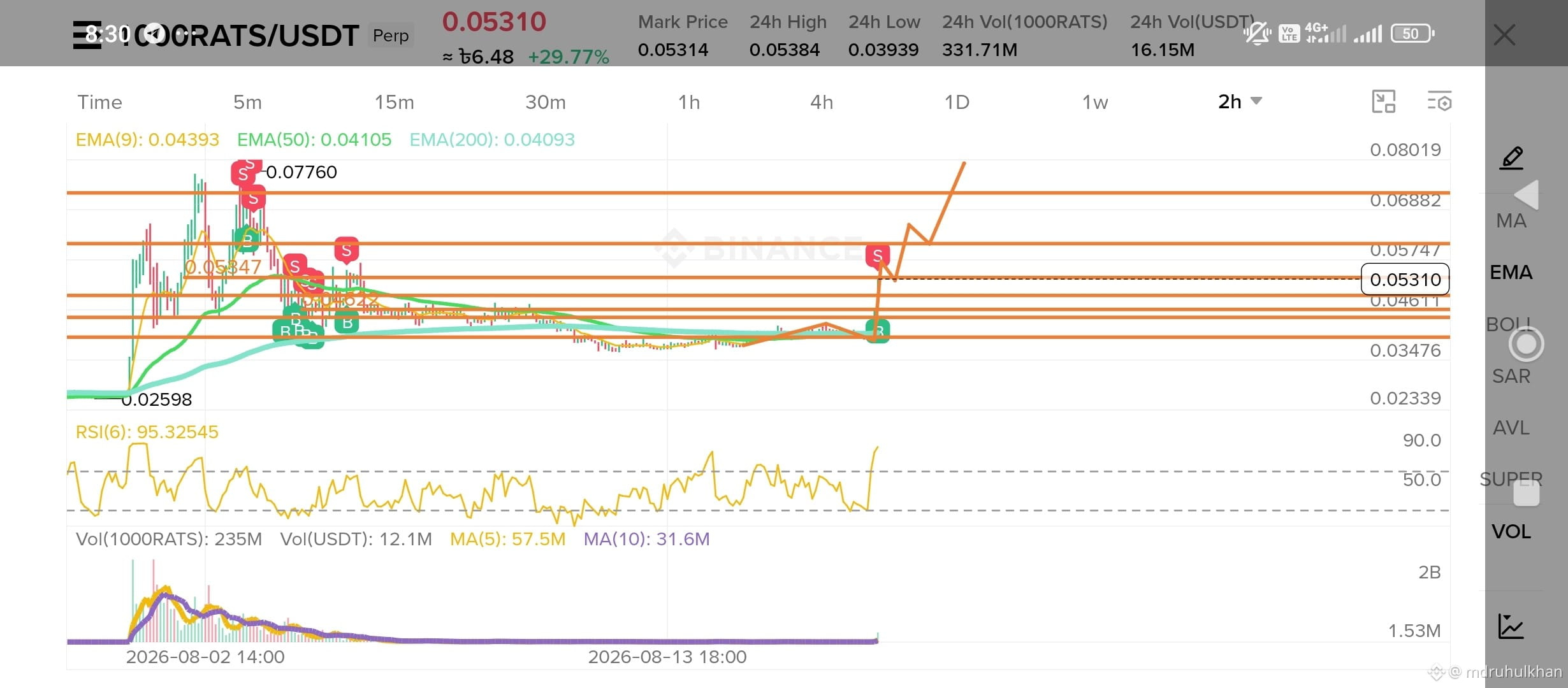Screen dimensions: 1568x688
Task: Toggle the SUPER indicator
Action: point(1511,479)
